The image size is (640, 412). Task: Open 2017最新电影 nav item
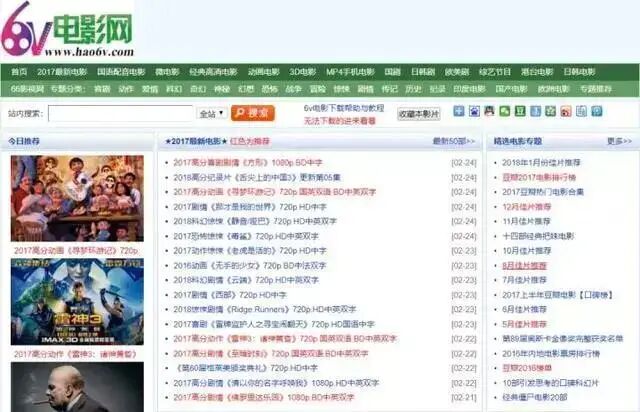(62, 72)
